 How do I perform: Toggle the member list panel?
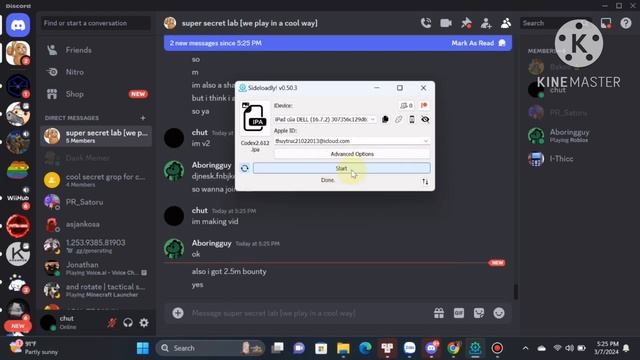point(506,23)
